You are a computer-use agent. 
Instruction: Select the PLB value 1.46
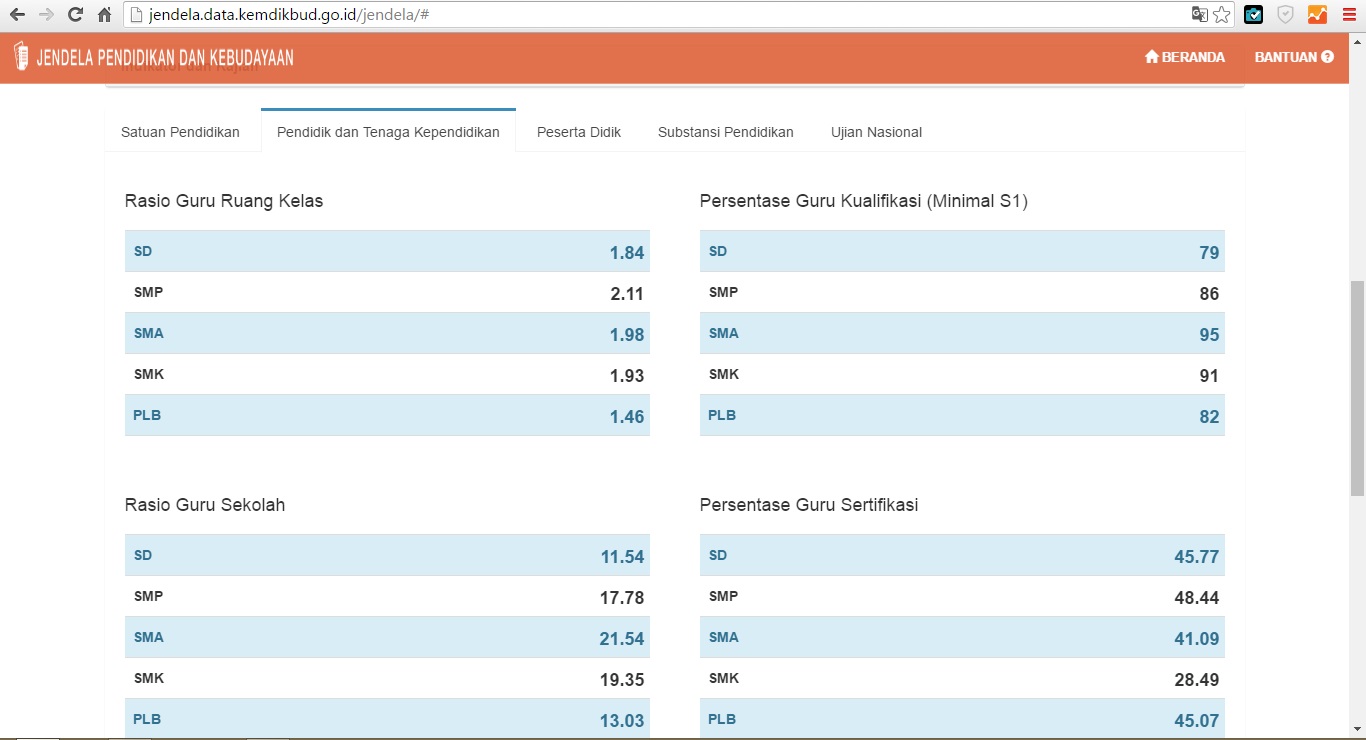(x=627, y=417)
